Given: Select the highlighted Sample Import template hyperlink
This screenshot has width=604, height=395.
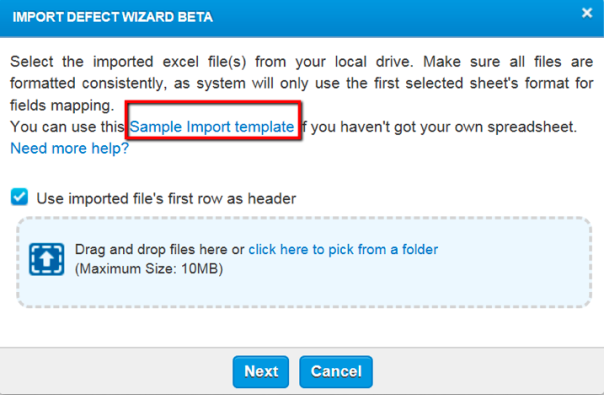Looking at the screenshot, I should 212,127.
